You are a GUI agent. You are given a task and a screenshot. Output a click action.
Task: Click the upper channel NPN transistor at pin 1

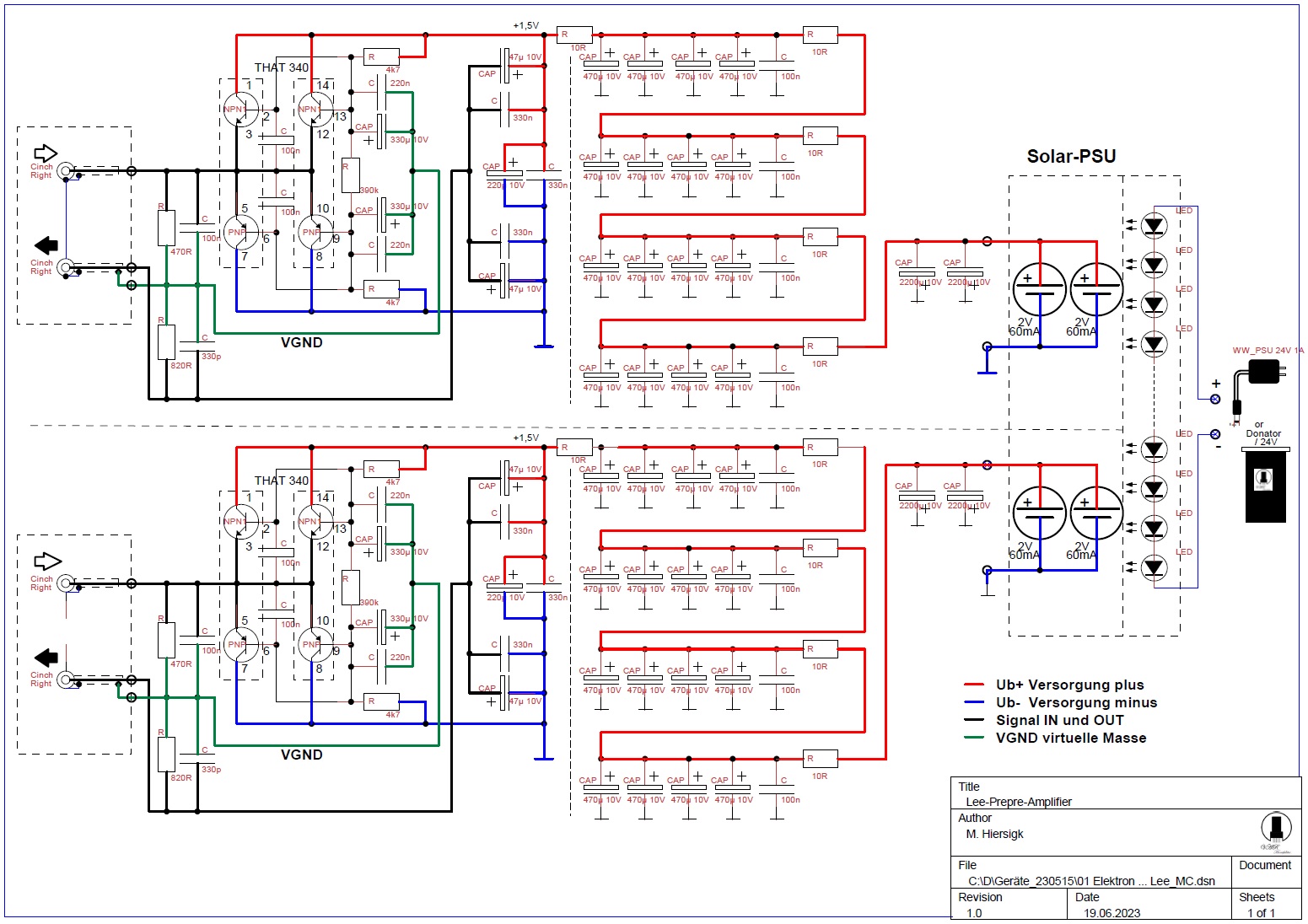240,110
